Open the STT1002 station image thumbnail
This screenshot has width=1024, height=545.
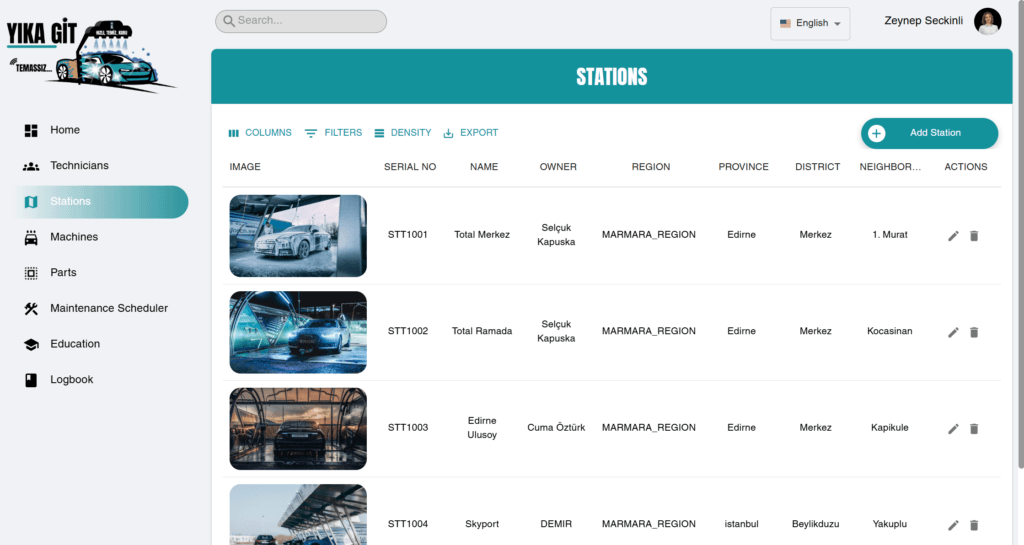(x=298, y=332)
